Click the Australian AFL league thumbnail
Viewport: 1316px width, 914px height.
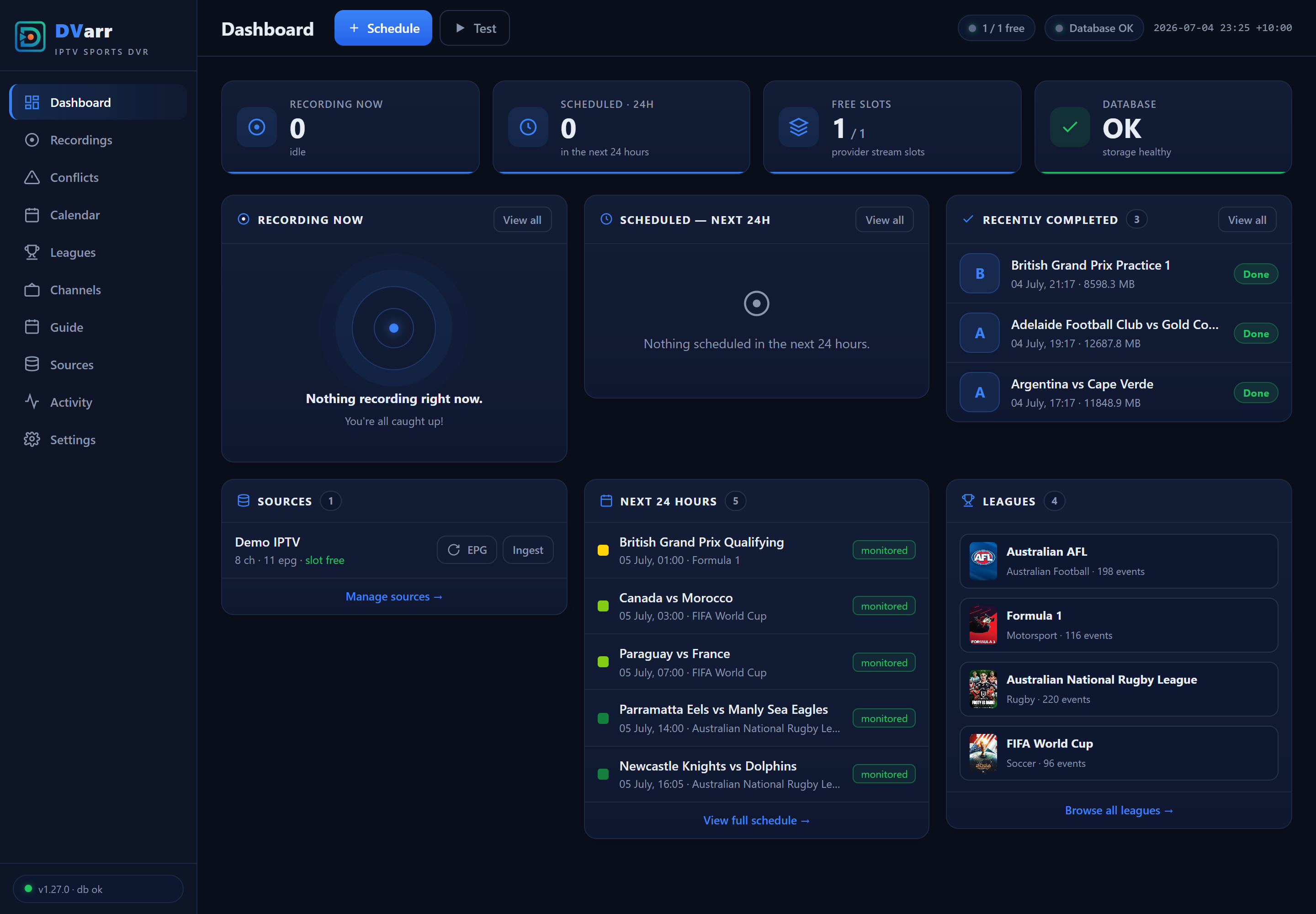coord(983,561)
